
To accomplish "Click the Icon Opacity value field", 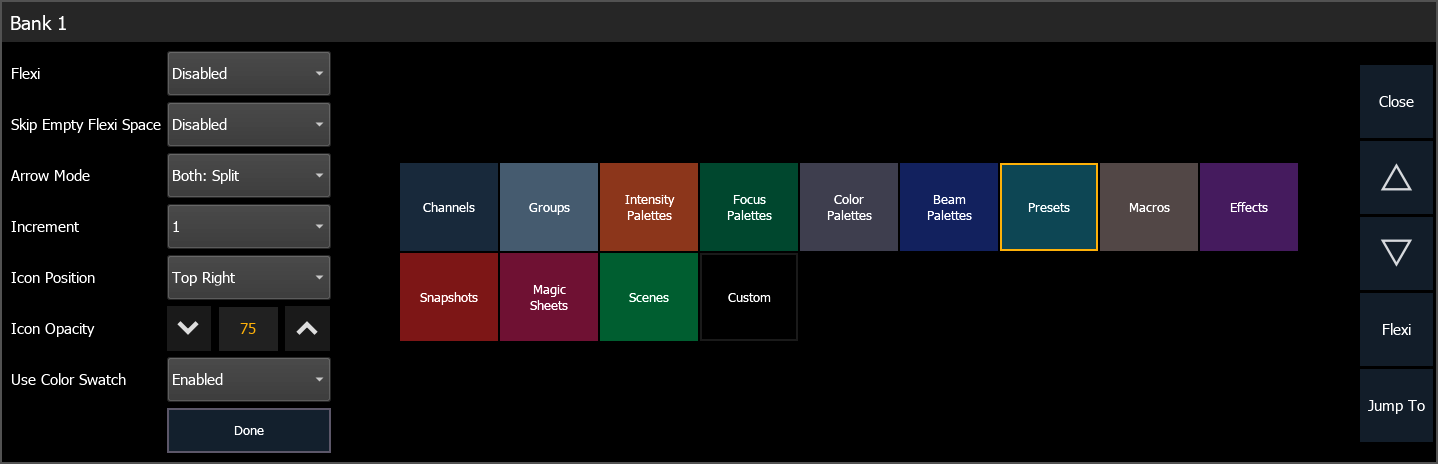I will point(249,329).
